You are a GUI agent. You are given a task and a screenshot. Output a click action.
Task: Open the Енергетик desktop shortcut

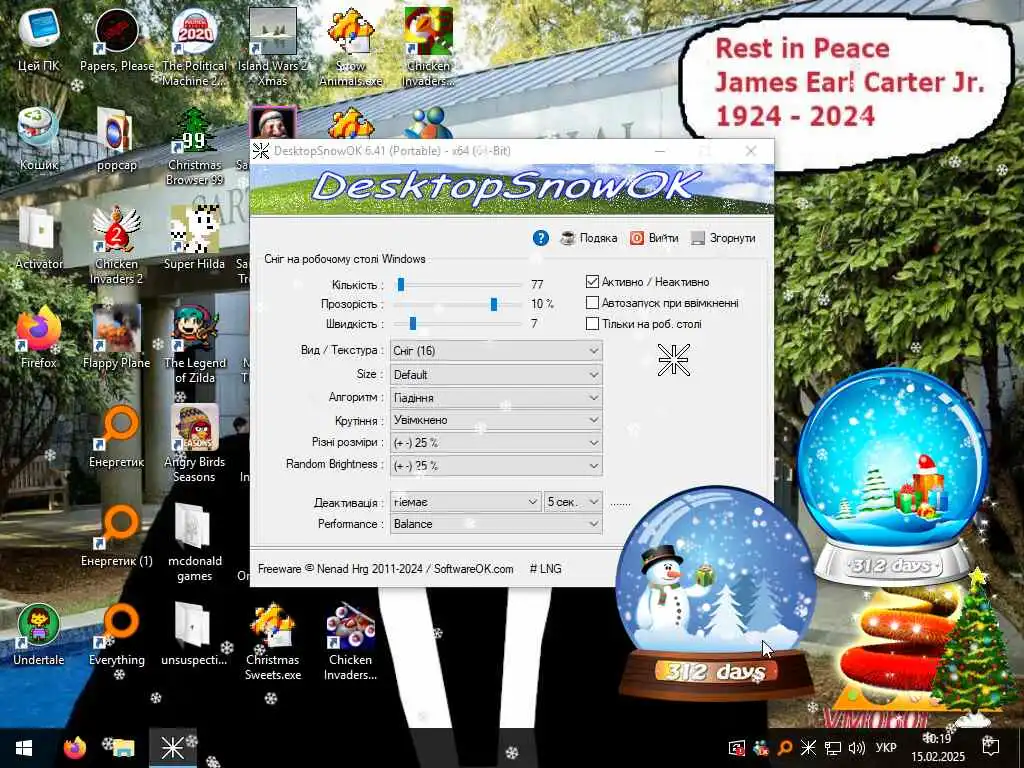[x=117, y=436]
